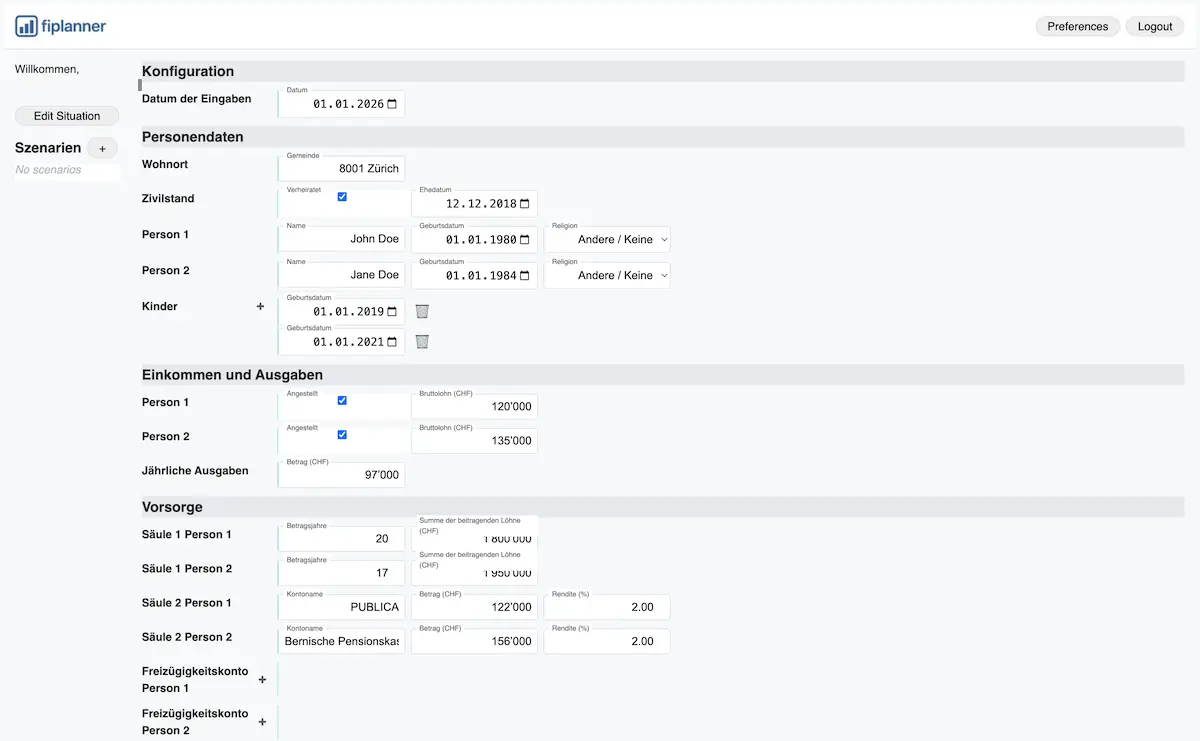
Task: Disable Angestellt for Person 2
Action: tap(342, 434)
